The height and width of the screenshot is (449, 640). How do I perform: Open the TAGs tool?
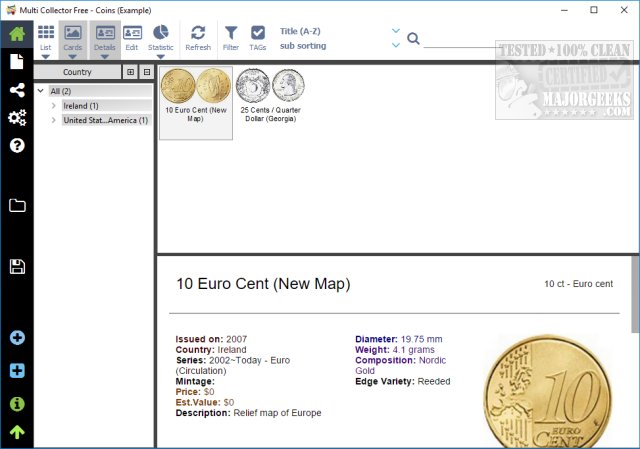[x=258, y=38]
